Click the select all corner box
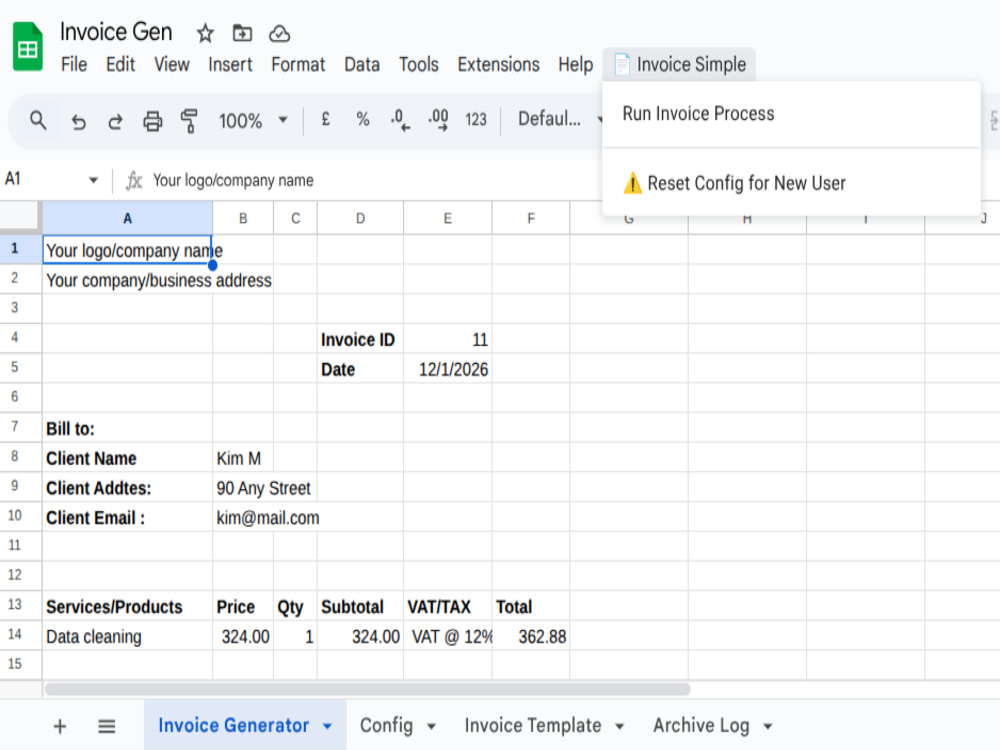The height and width of the screenshot is (750, 1000). coord(20,216)
